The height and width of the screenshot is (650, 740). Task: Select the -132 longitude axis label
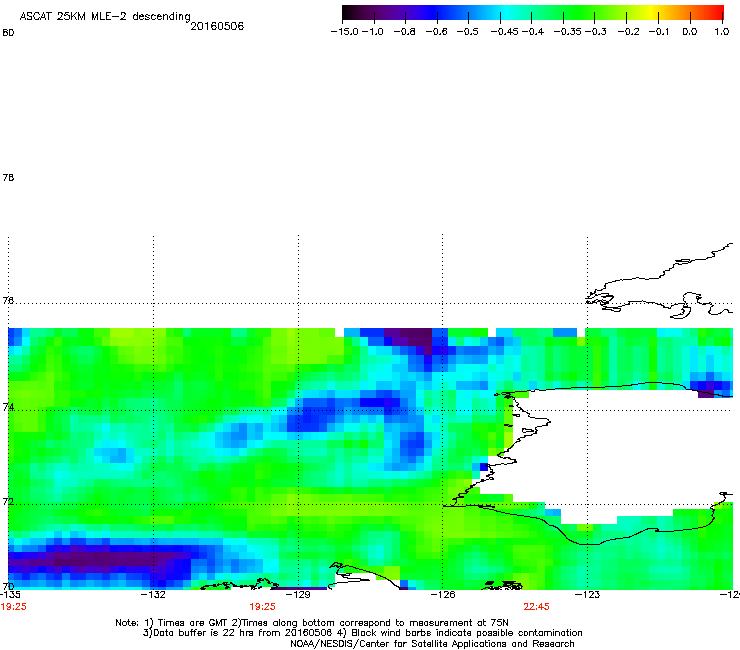click(153, 594)
